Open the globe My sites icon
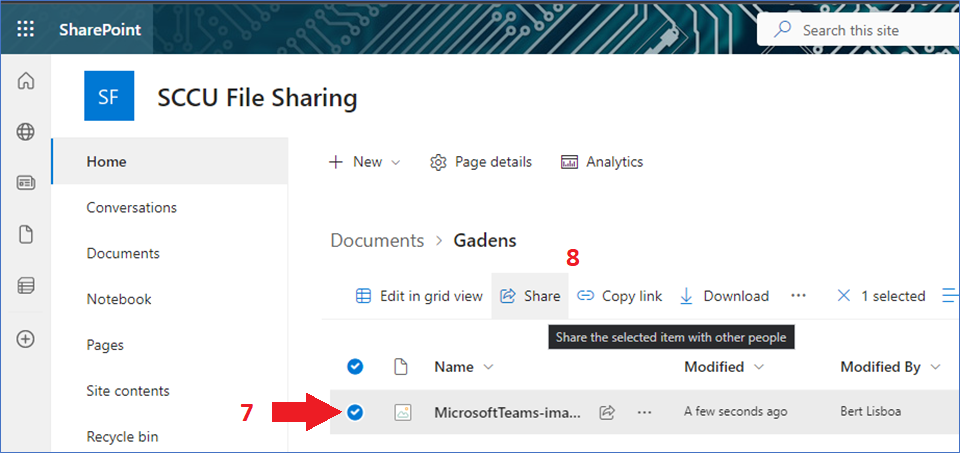 (26, 132)
